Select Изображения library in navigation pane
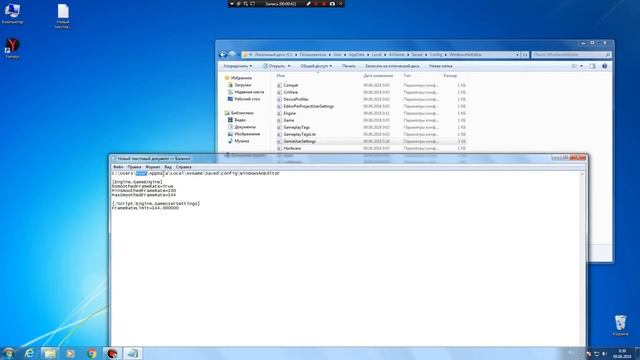This screenshot has width=640, height=360. pos(247,134)
